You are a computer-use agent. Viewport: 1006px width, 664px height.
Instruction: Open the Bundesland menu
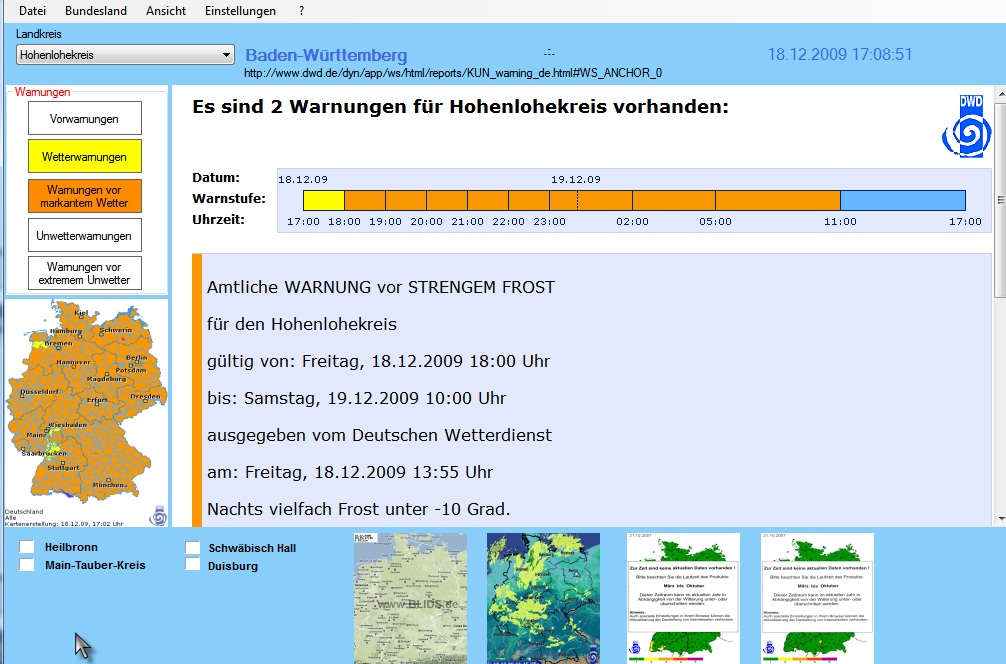coord(95,11)
